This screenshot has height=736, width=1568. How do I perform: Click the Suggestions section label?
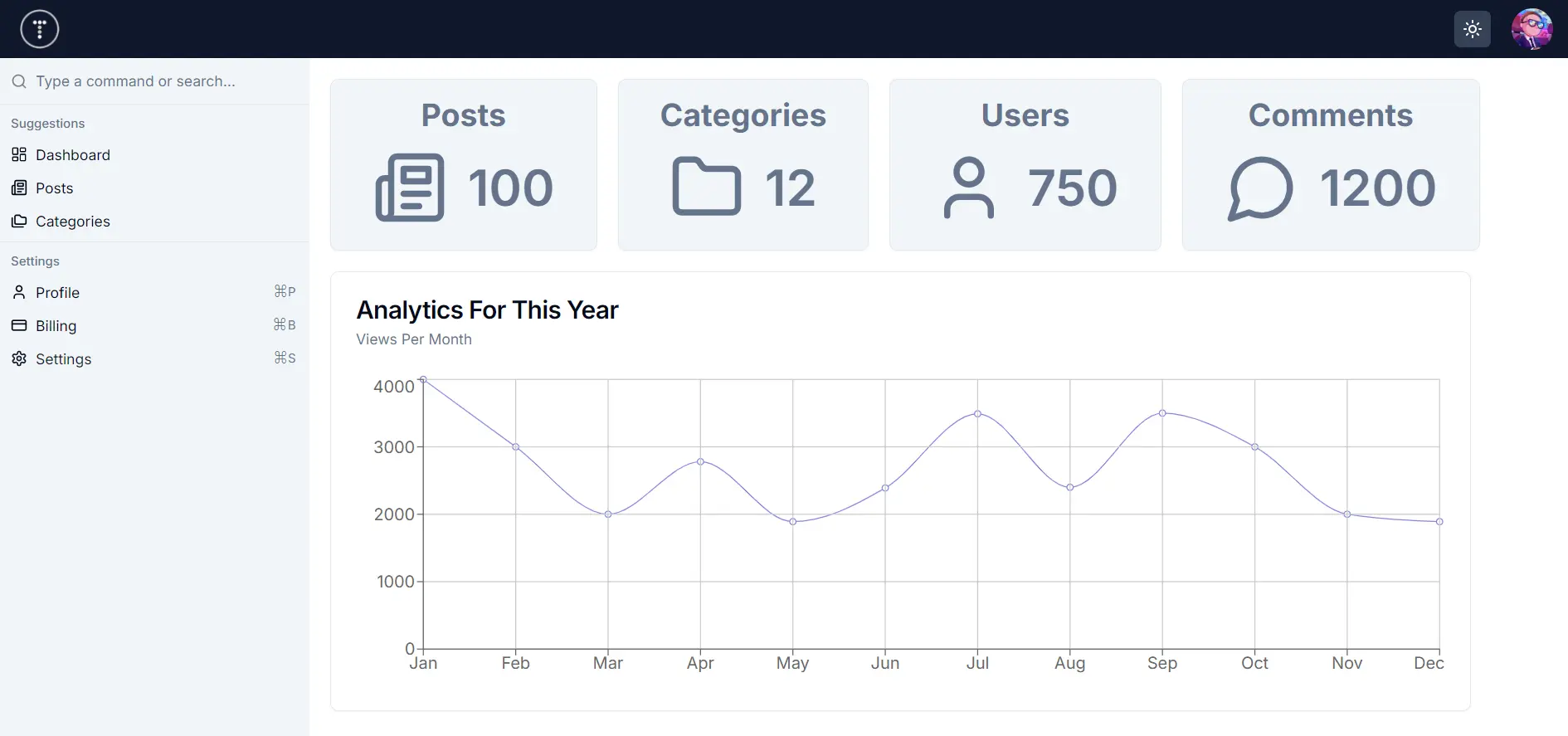(x=47, y=124)
